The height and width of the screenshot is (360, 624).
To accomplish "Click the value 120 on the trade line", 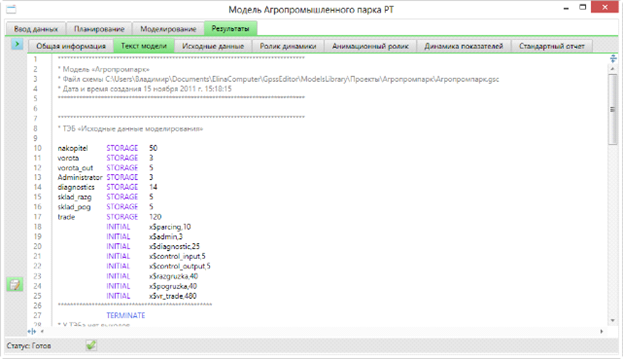I will pyautogui.click(x=155, y=217).
